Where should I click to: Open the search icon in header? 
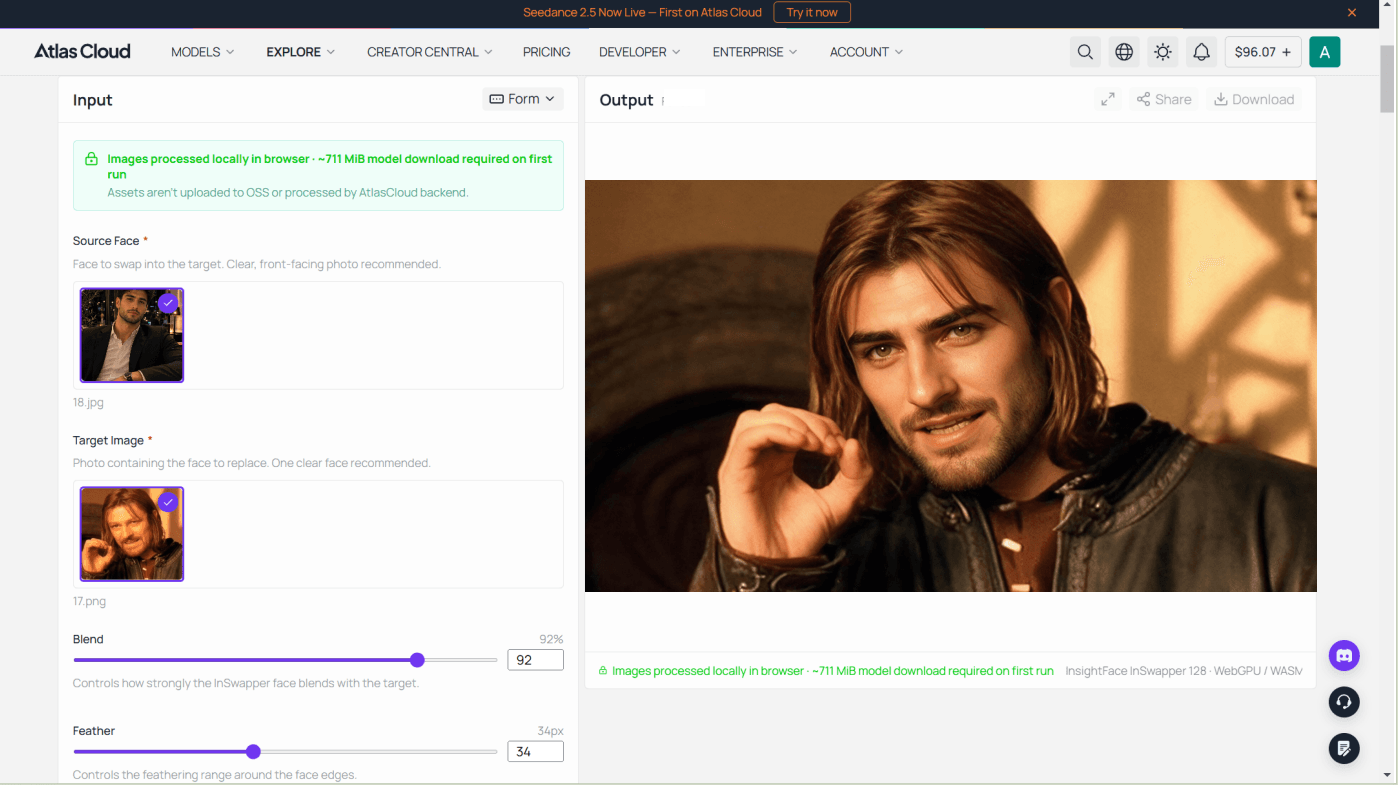(x=1085, y=52)
